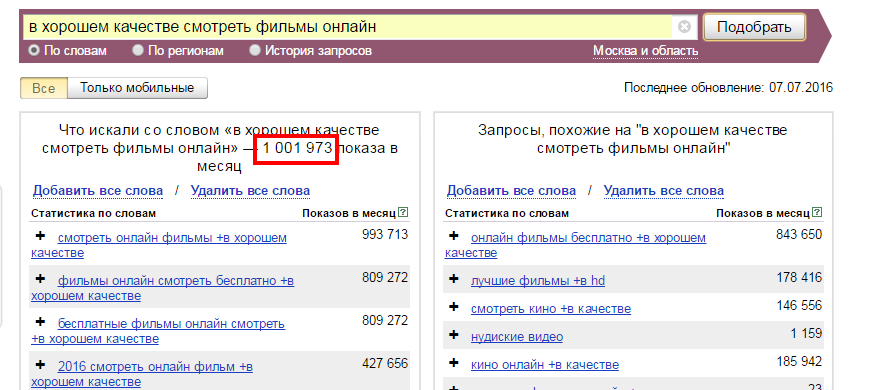
Task: Select the 'По регионам' radio button
Action: coord(138,50)
